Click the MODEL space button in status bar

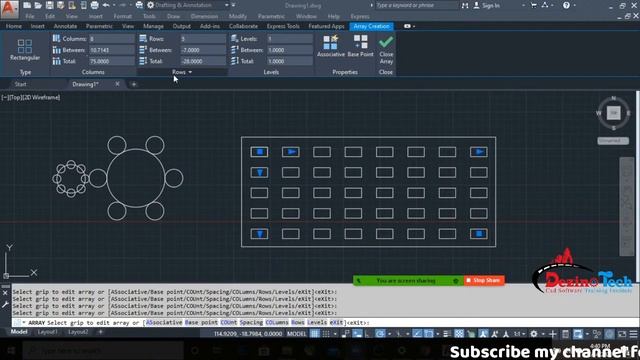[297, 334]
